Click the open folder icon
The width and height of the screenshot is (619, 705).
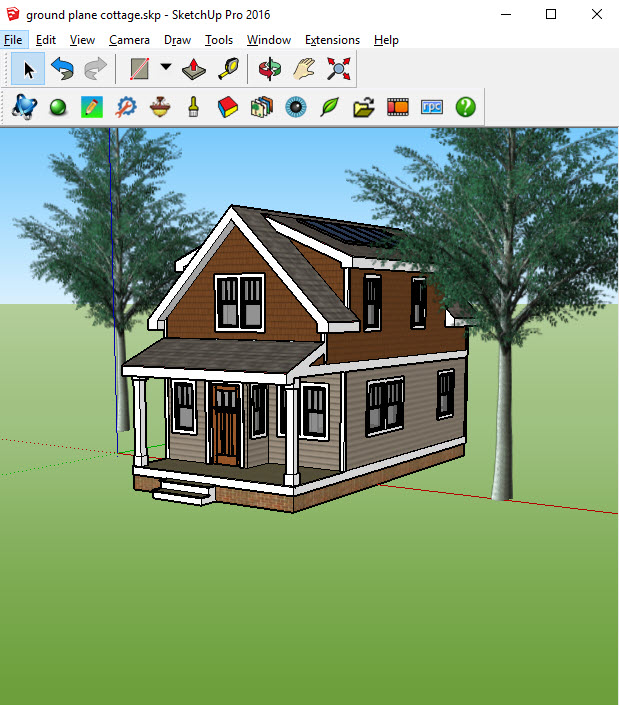[364, 107]
